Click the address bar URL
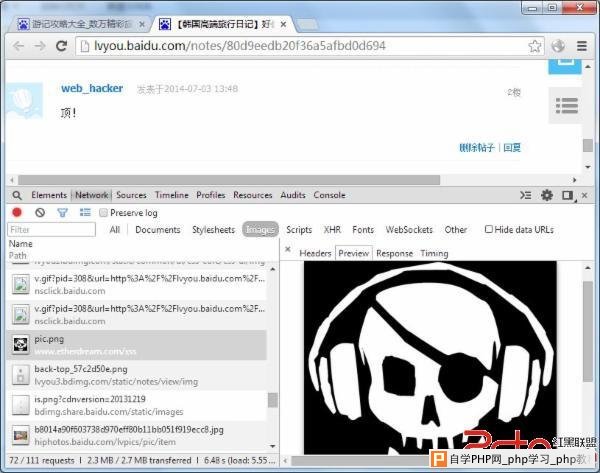600x473 pixels. (240, 46)
